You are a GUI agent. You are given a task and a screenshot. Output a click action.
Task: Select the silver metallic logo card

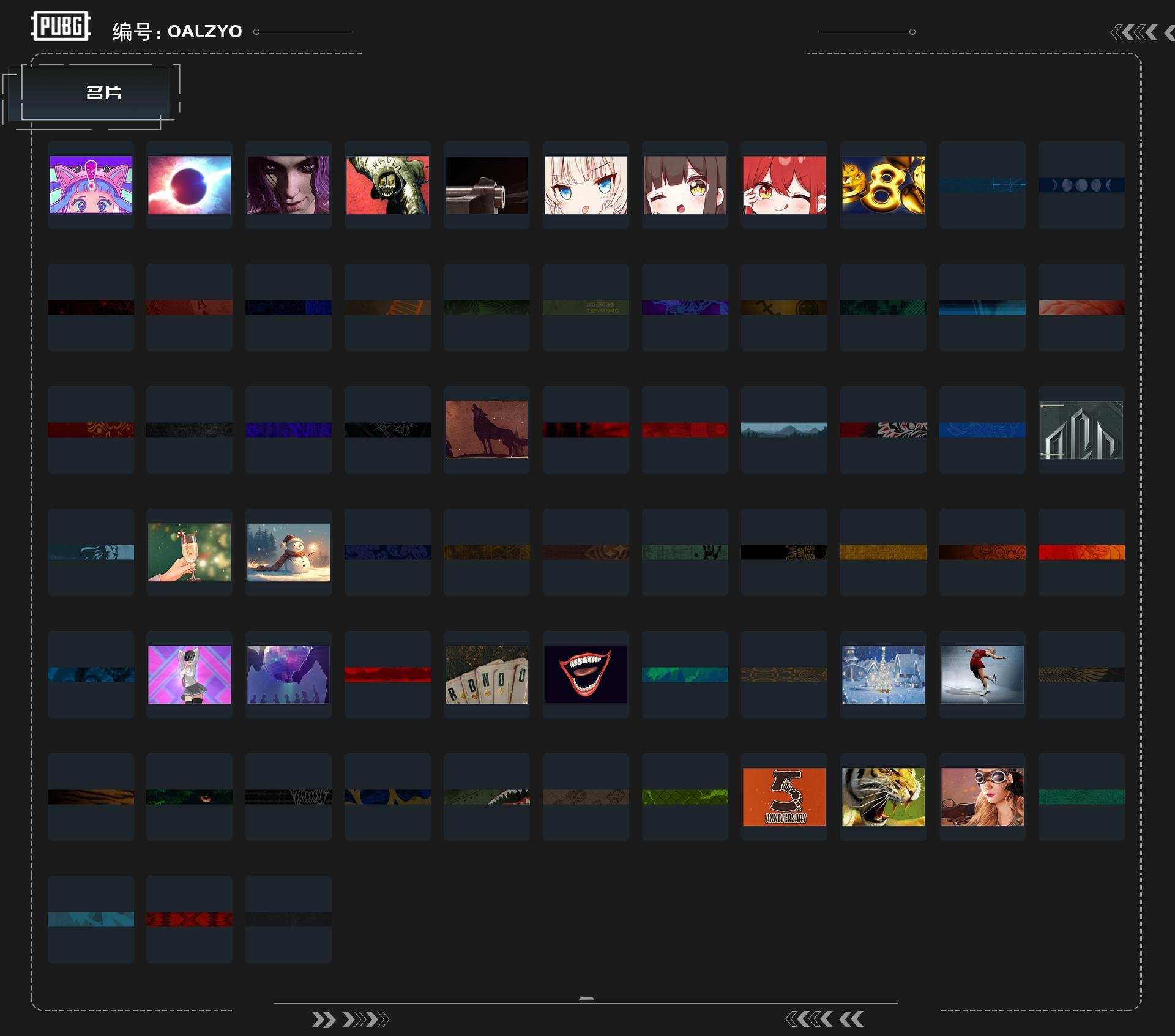click(x=1081, y=430)
